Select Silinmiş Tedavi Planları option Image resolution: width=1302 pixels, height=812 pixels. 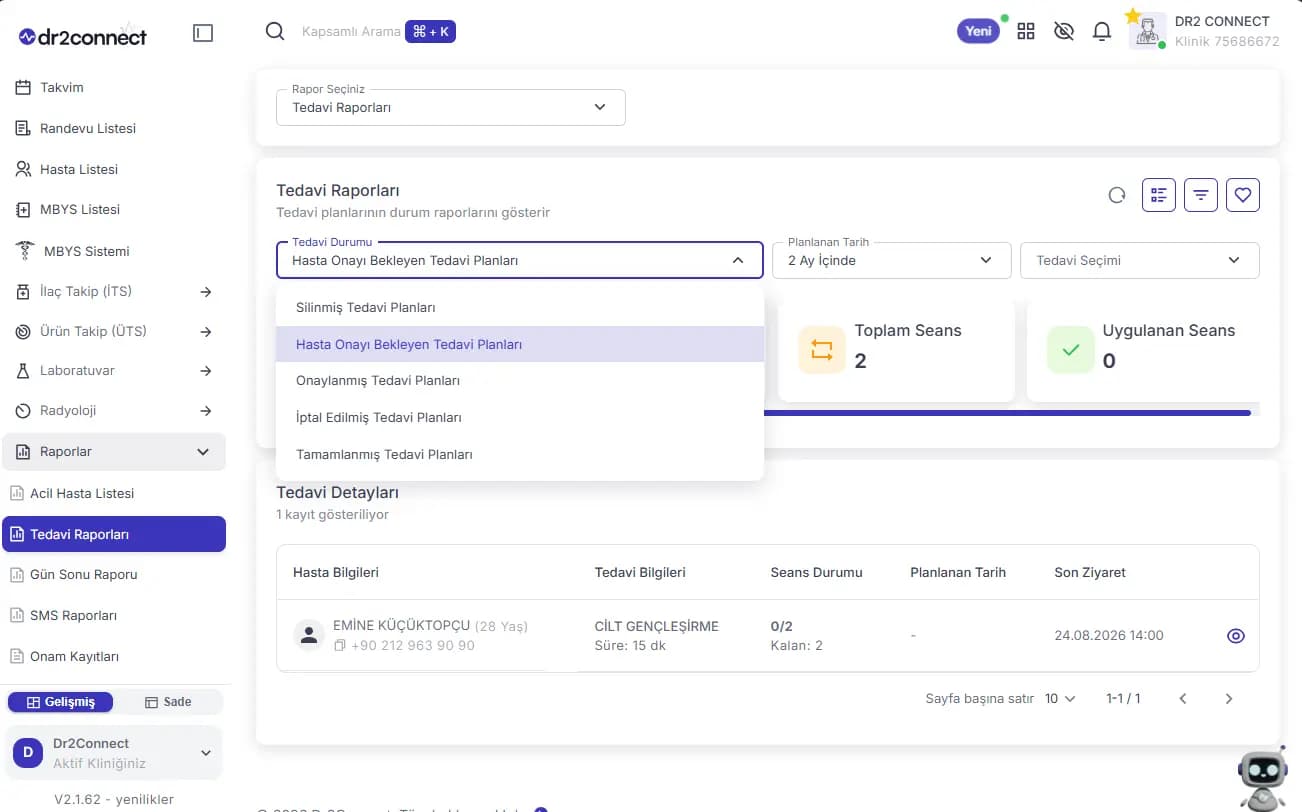tap(520, 308)
